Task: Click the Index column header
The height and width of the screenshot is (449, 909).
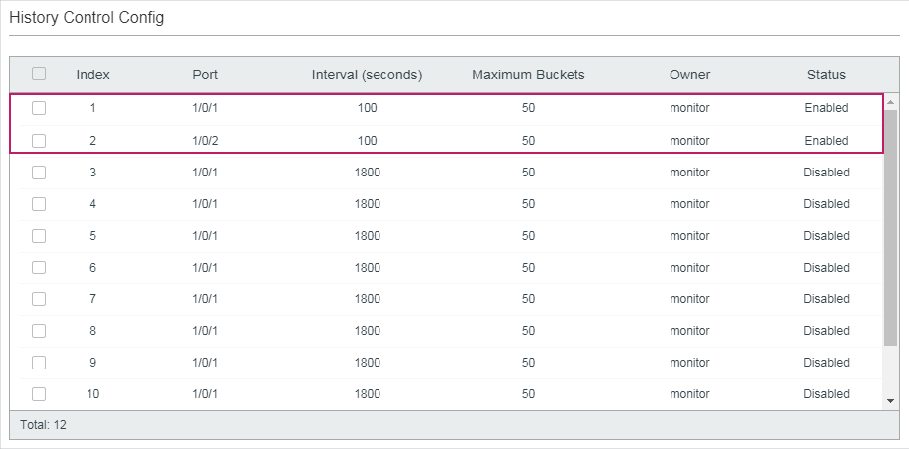Action: pyautogui.click(x=93, y=75)
